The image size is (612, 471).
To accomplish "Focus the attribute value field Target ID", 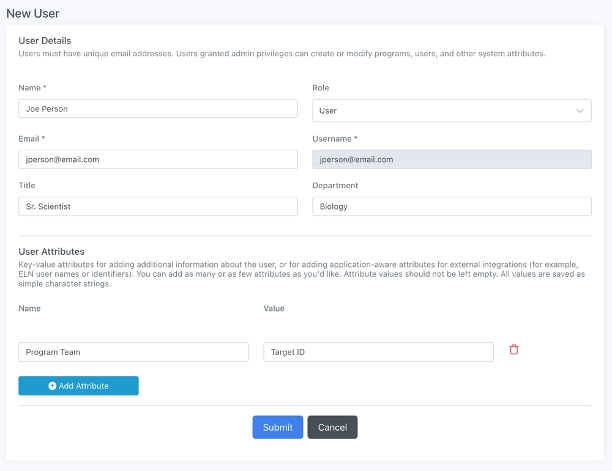I will point(378,352).
